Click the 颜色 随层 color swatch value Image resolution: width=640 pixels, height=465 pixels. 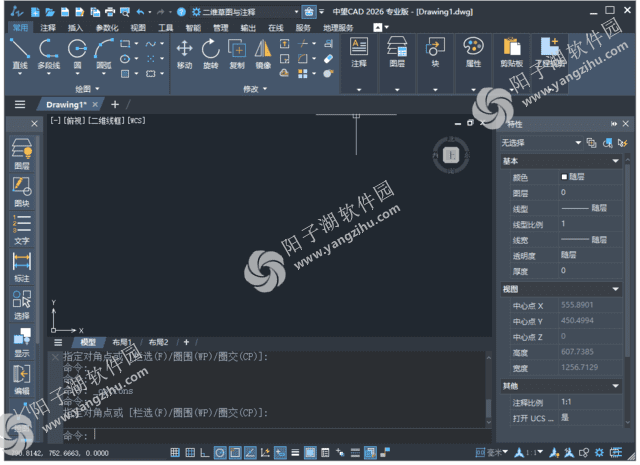(x=590, y=177)
